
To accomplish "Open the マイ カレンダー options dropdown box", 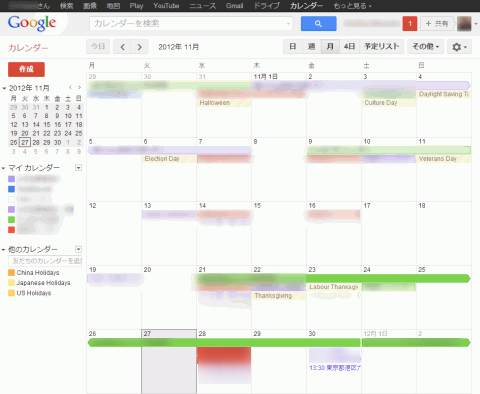I will click(78, 168).
